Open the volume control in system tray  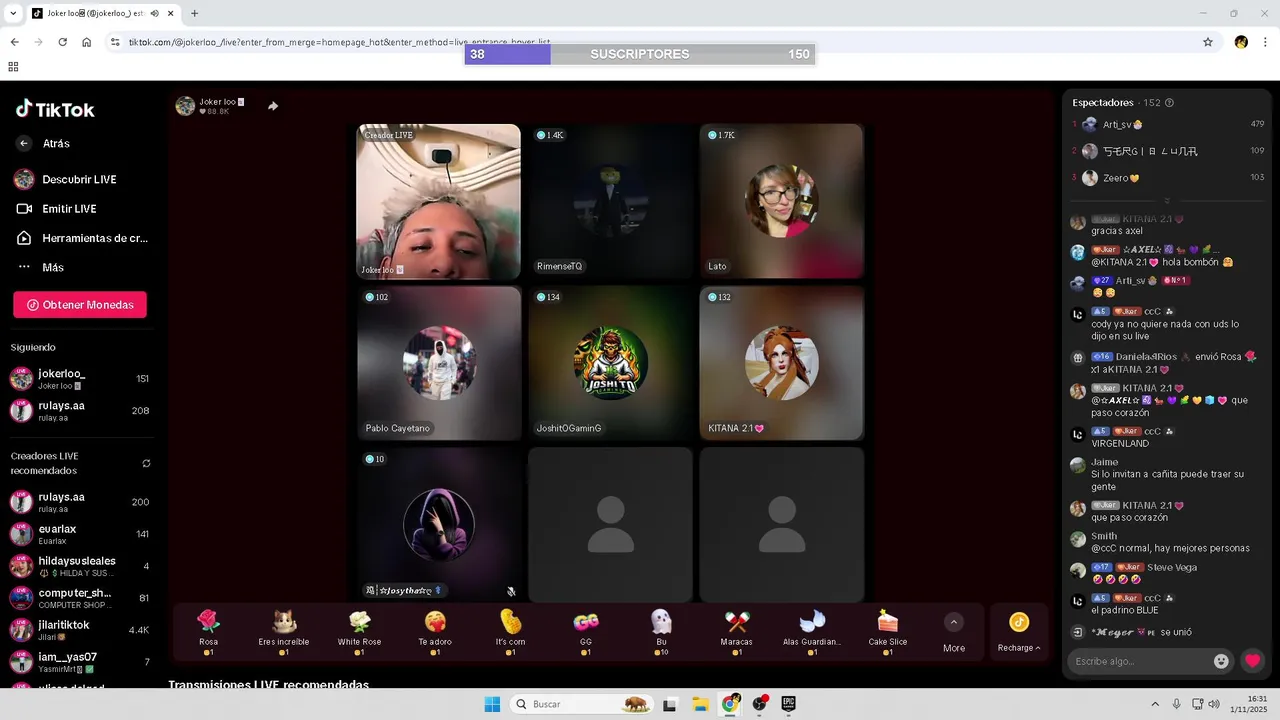(x=1214, y=704)
